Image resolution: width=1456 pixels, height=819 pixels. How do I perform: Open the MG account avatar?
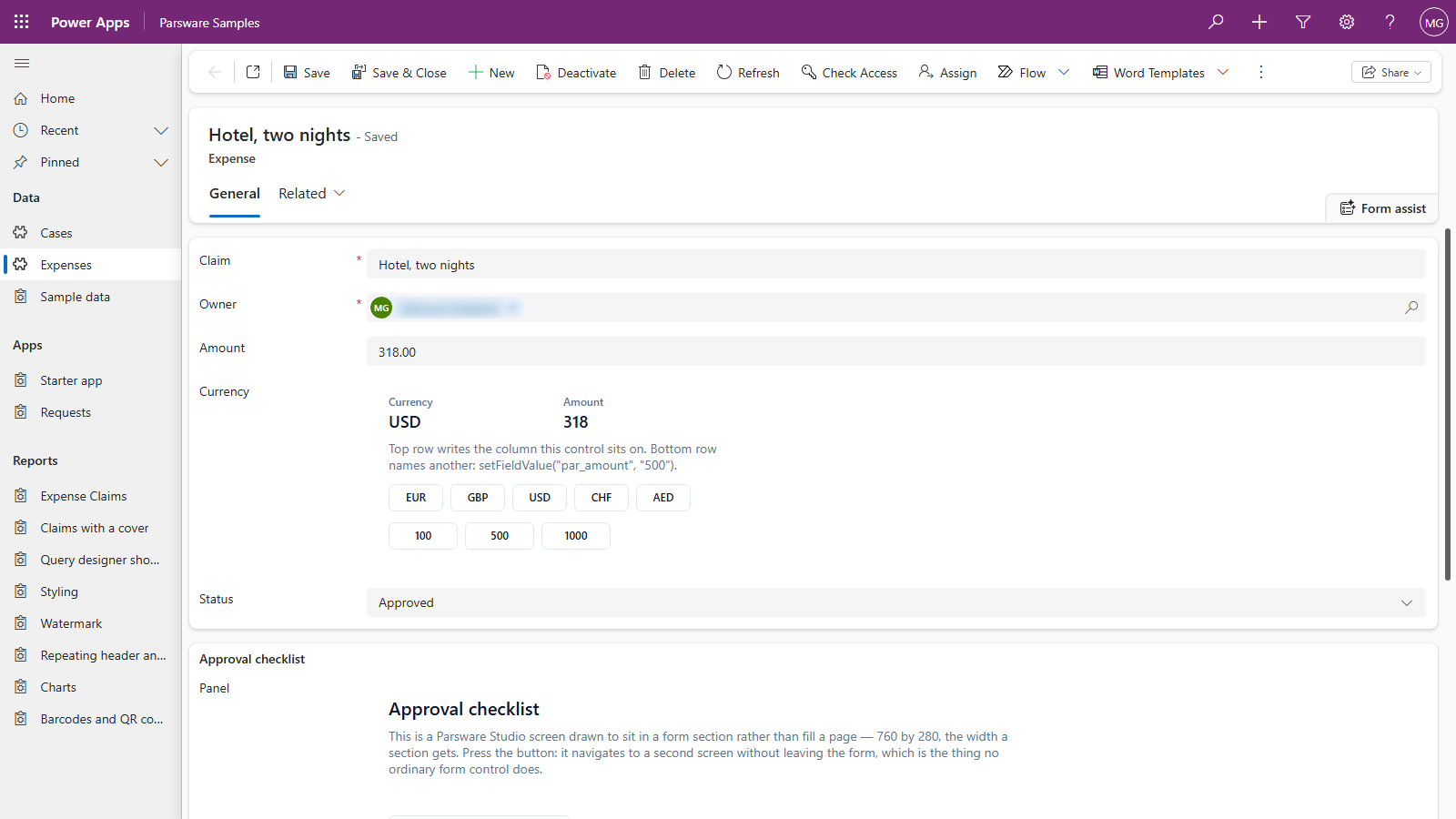tap(1434, 22)
